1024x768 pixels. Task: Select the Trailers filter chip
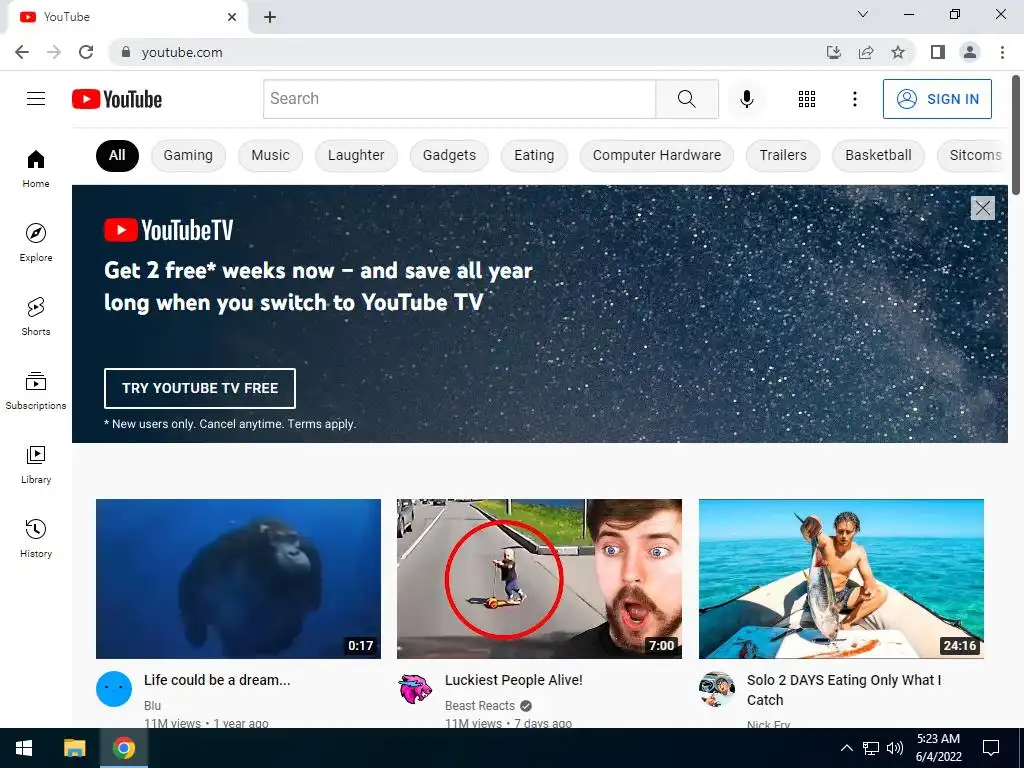point(783,155)
